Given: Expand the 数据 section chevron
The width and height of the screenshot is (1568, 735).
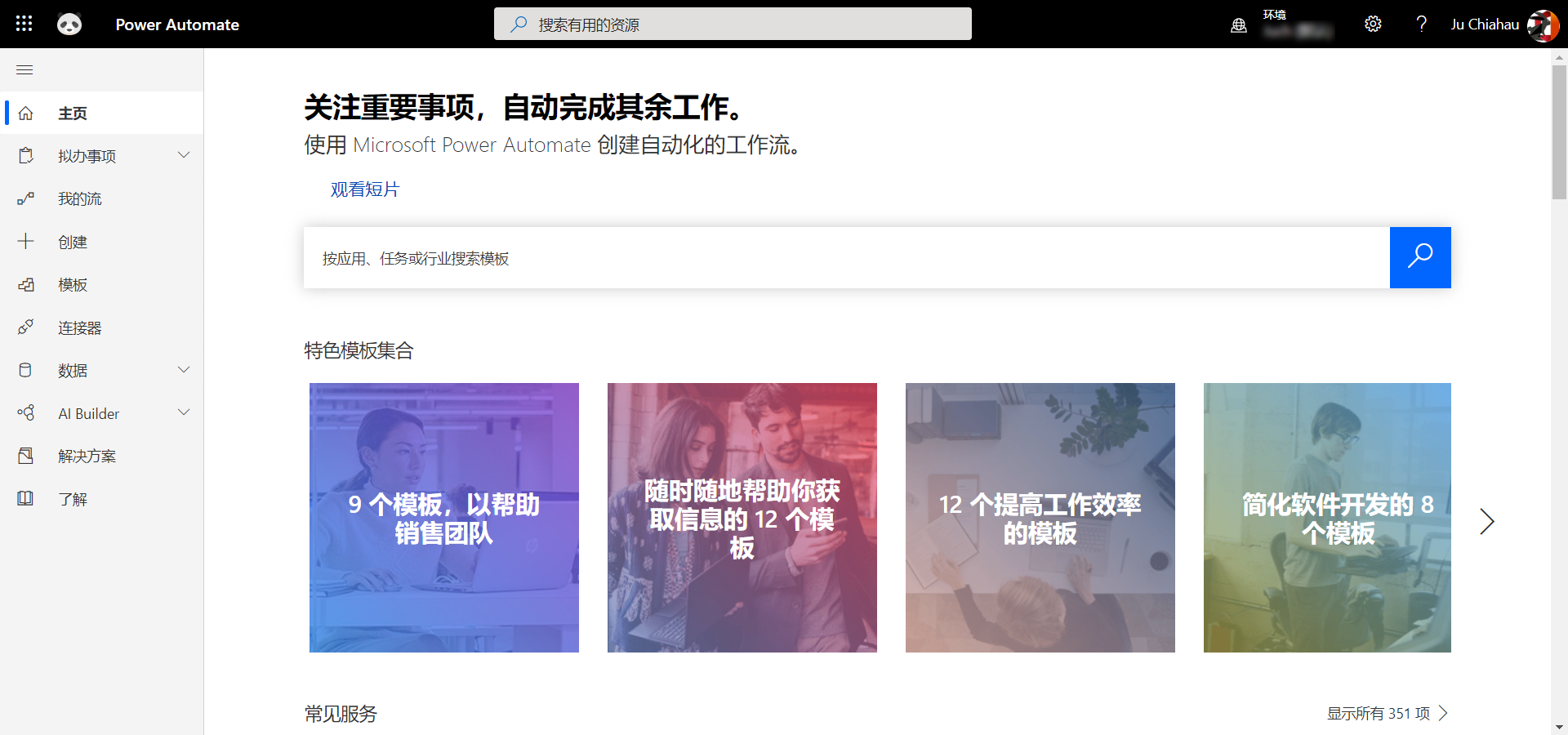Looking at the screenshot, I should 184,370.
